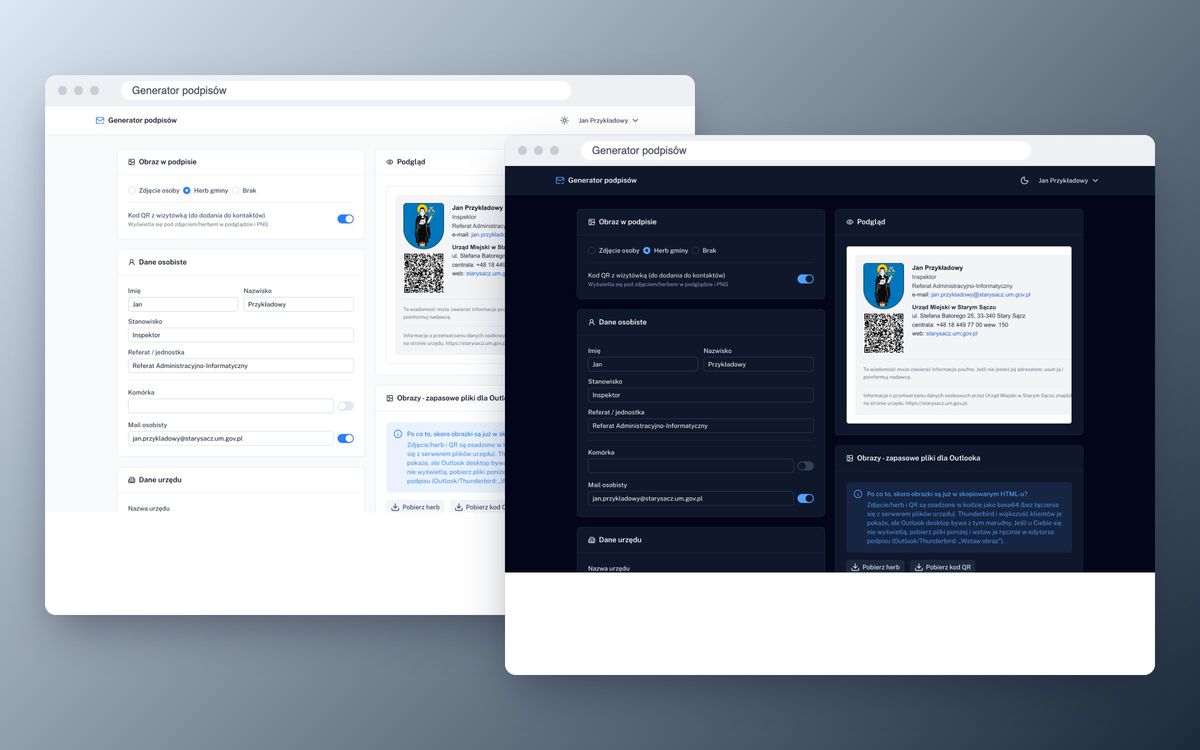Open the 'Jan Przykładowy' user menu in light window

tap(608, 120)
